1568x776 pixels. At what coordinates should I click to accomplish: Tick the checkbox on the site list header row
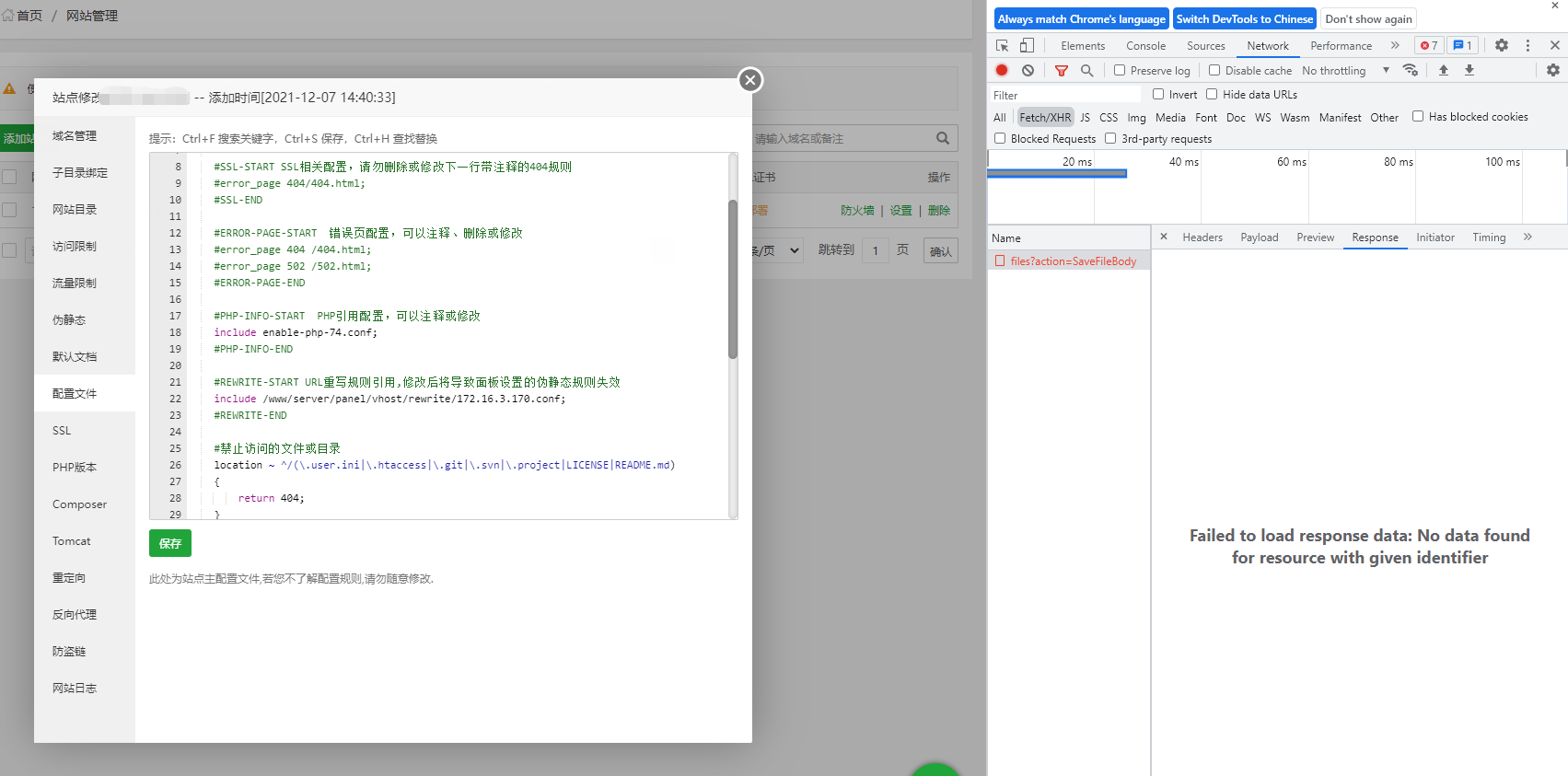click(9, 177)
